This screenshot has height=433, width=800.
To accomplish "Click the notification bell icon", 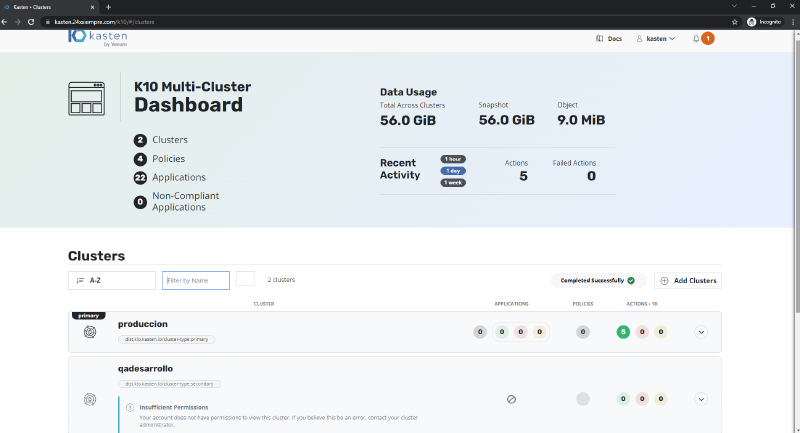I will pyautogui.click(x=696, y=39).
